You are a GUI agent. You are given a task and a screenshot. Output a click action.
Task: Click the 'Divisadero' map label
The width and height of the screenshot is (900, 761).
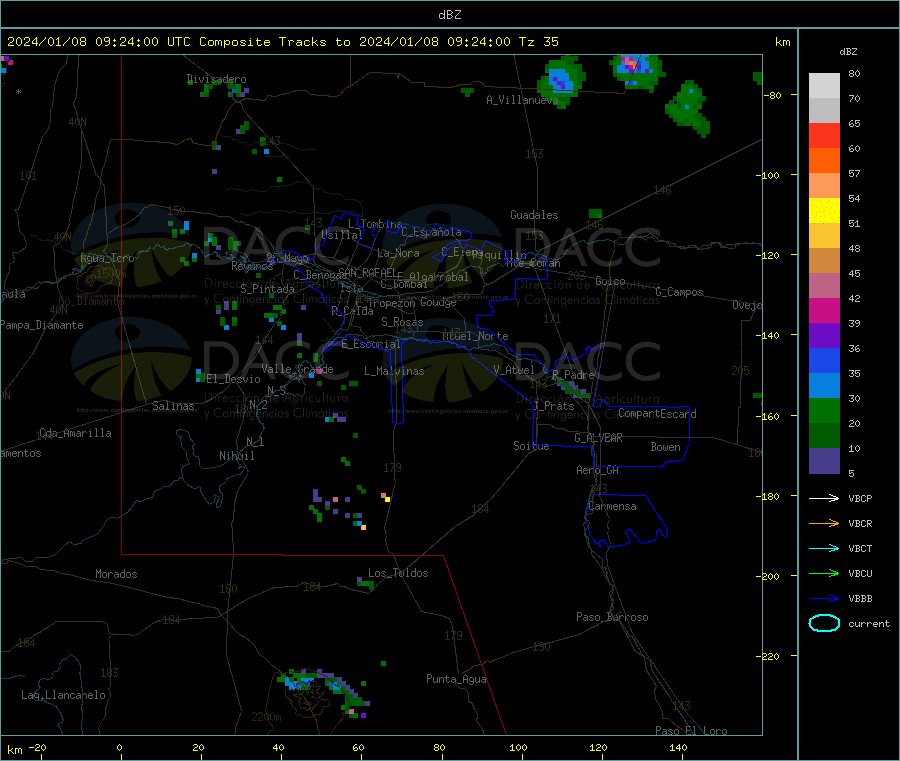pyautogui.click(x=216, y=79)
